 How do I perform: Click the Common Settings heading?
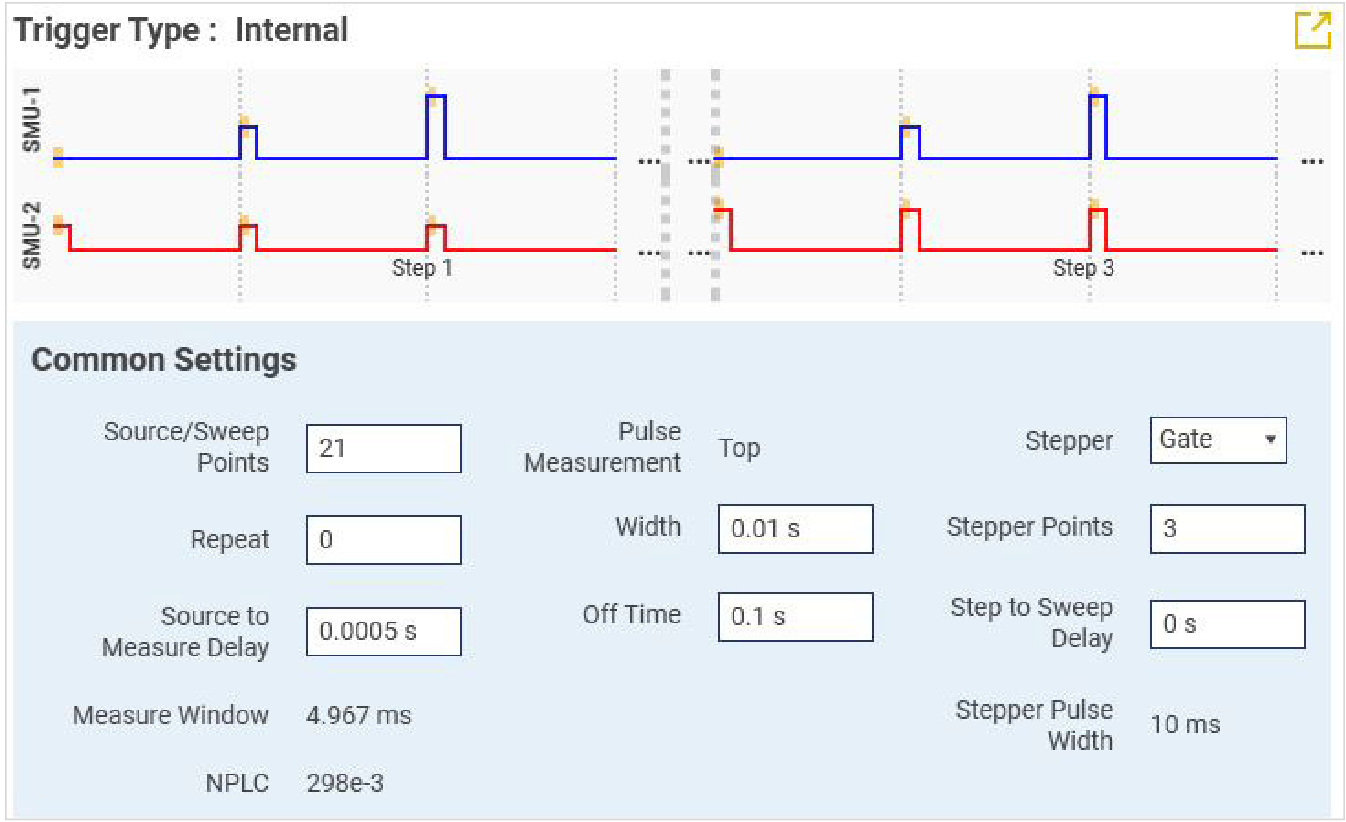[164, 360]
